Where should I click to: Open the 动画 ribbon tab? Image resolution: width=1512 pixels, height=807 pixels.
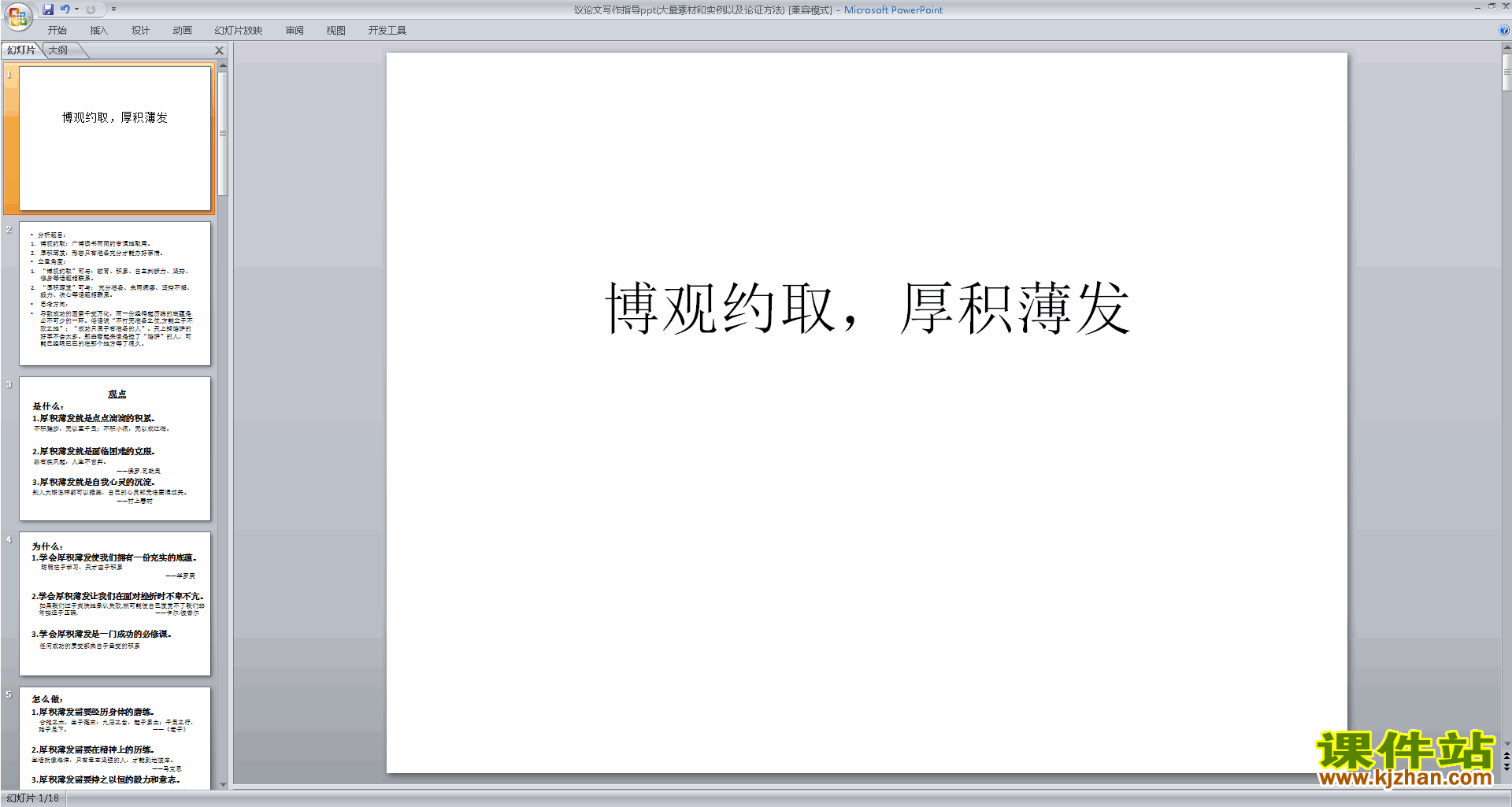[x=182, y=31]
